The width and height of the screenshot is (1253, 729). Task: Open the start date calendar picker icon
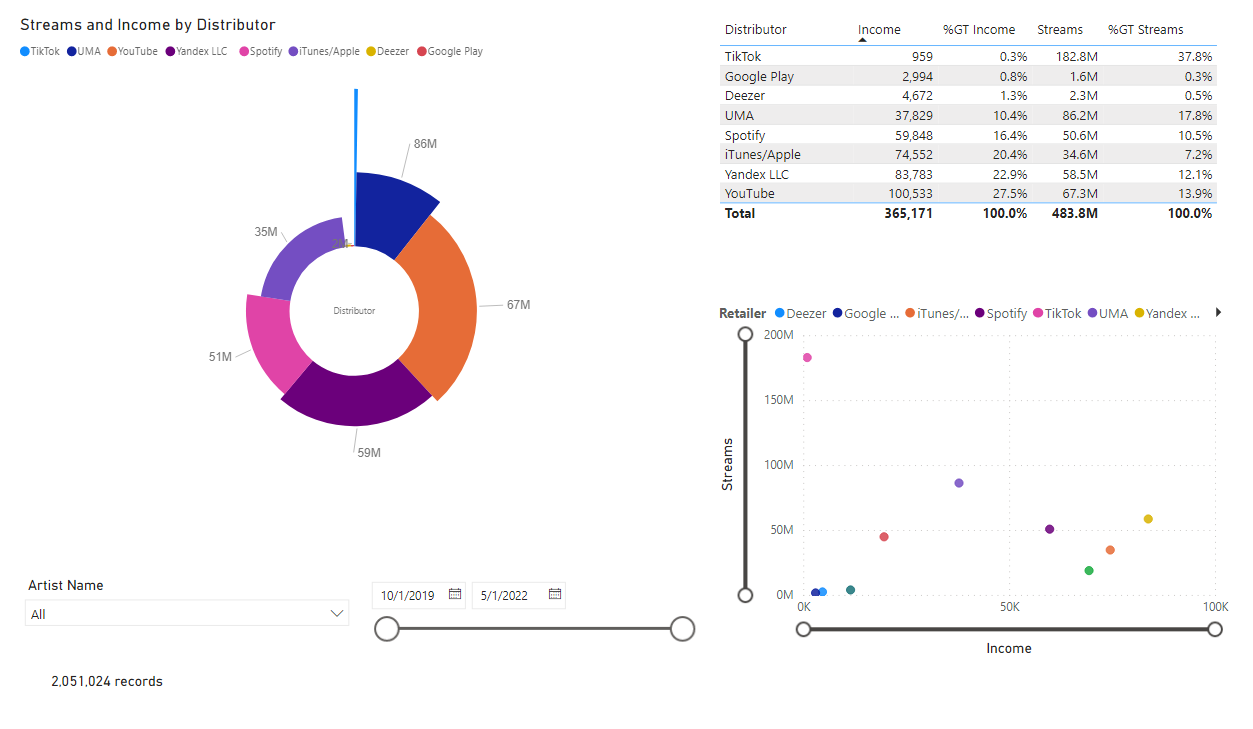coord(455,594)
